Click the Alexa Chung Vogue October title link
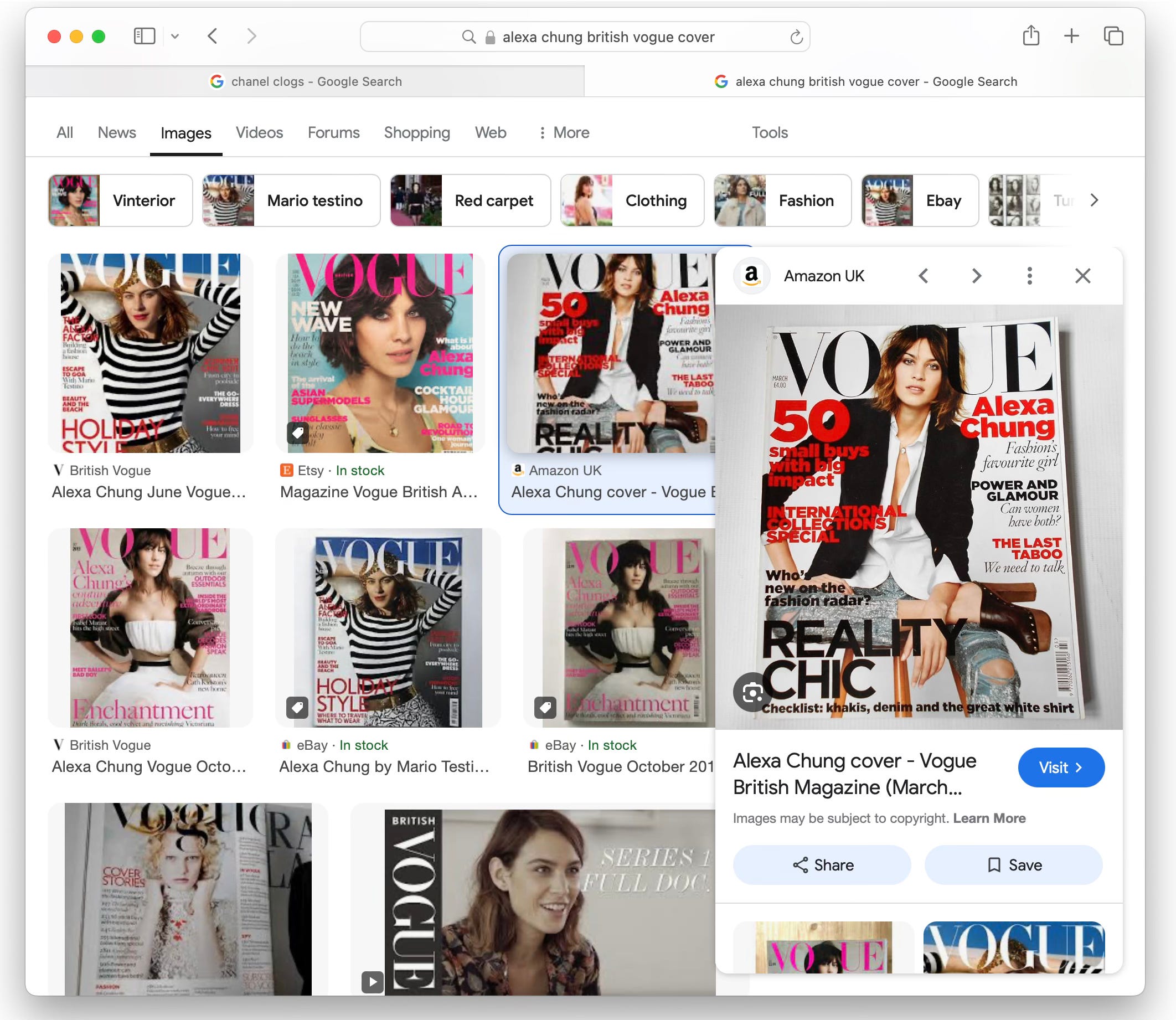The height and width of the screenshot is (1020, 1176). pyautogui.click(x=149, y=766)
